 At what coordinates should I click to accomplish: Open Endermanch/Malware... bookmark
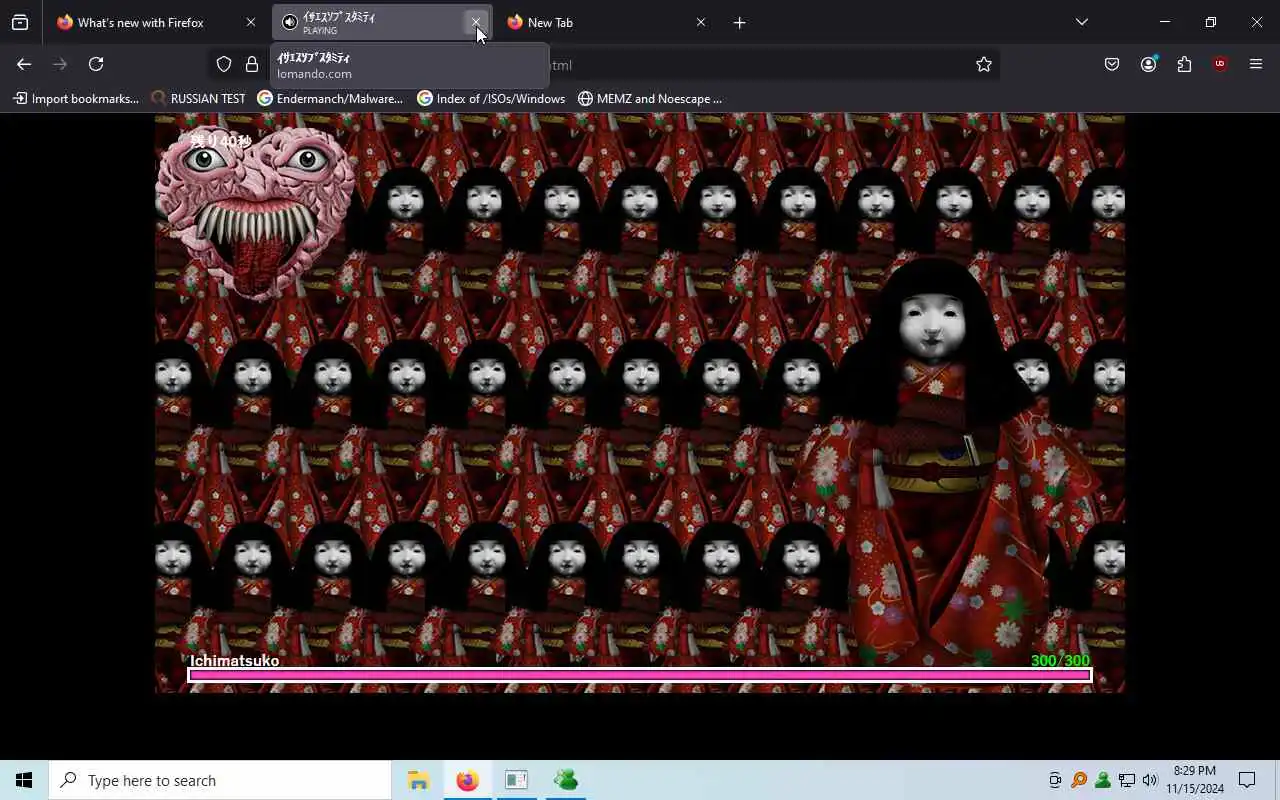330,98
